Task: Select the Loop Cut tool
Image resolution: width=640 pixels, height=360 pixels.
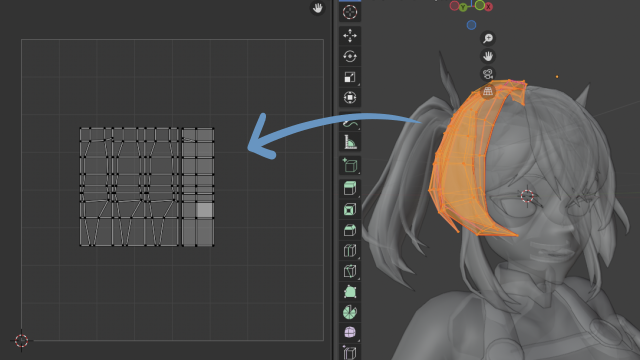Action: (x=350, y=251)
